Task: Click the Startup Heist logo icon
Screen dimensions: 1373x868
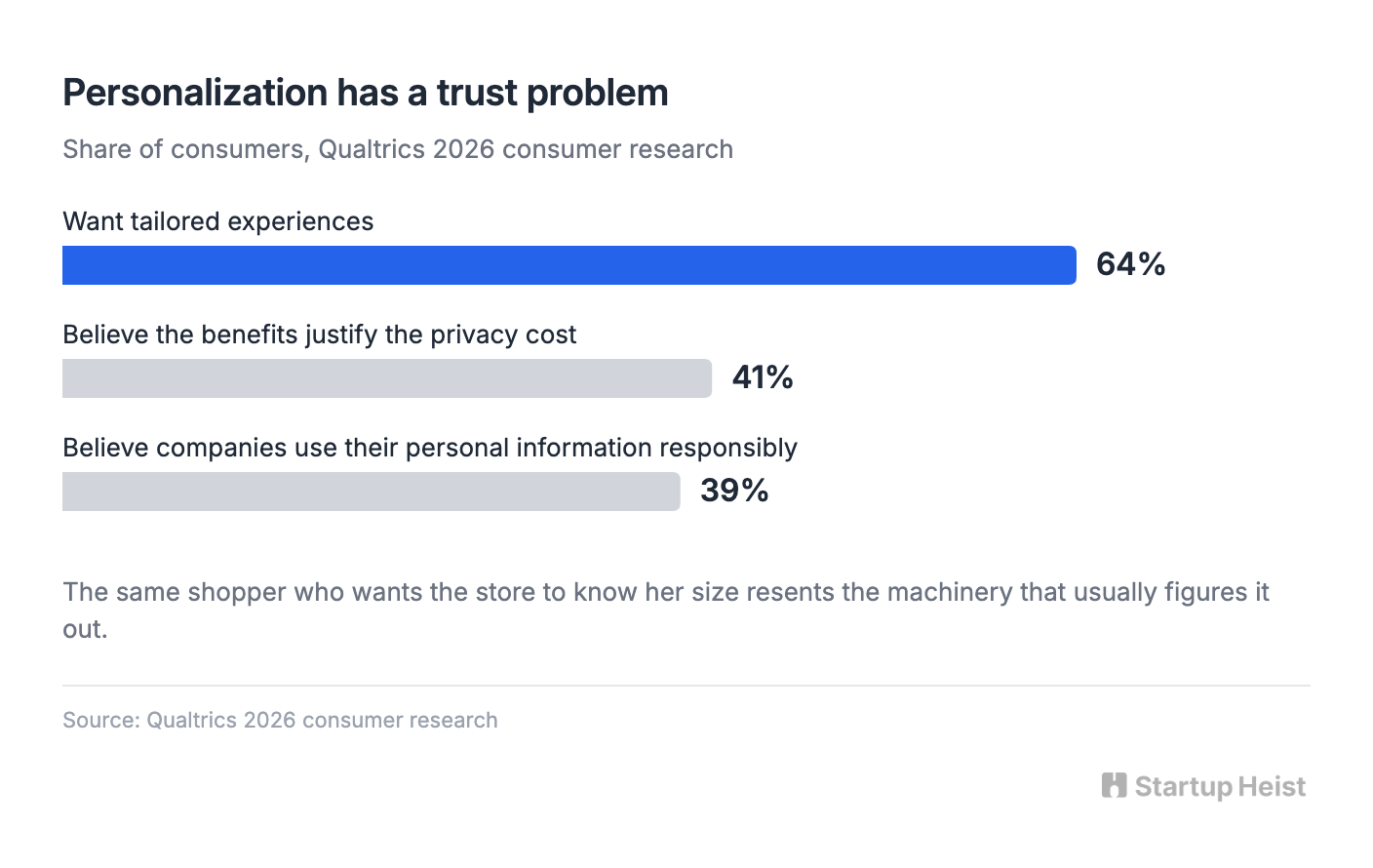Action: point(1114,785)
